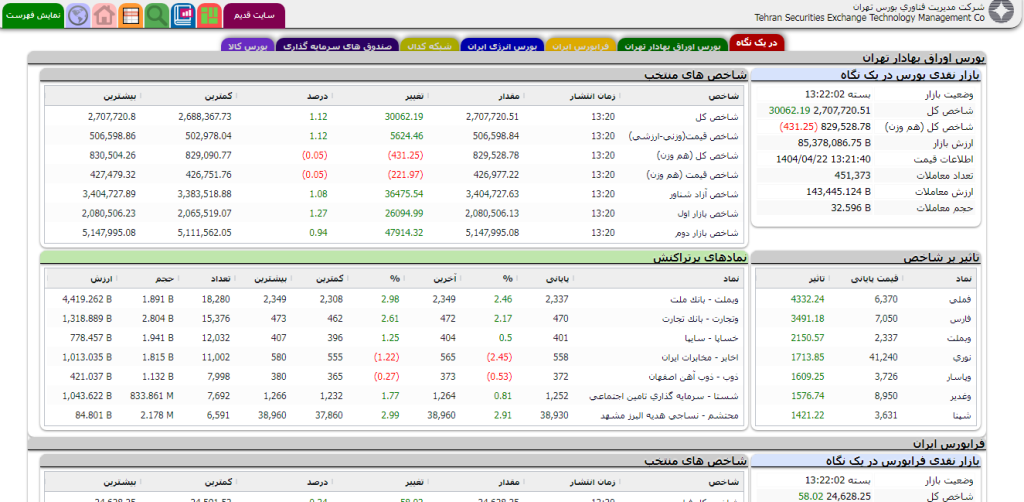Click the value 2,707,720.51 under مقدار
This screenshot has height=502, width=1024.
point(492,117)
